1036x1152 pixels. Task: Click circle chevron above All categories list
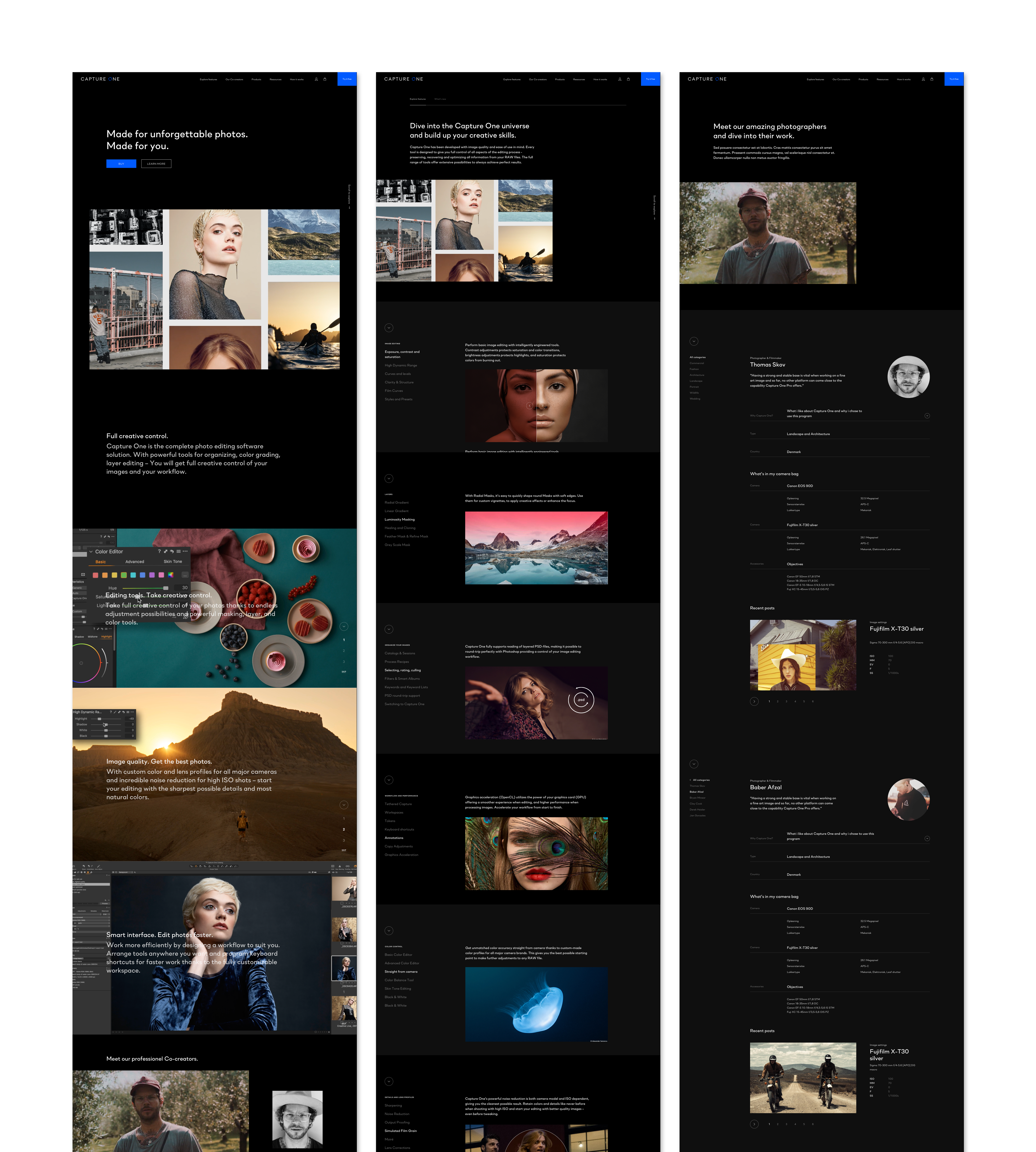tap(694, 342)
